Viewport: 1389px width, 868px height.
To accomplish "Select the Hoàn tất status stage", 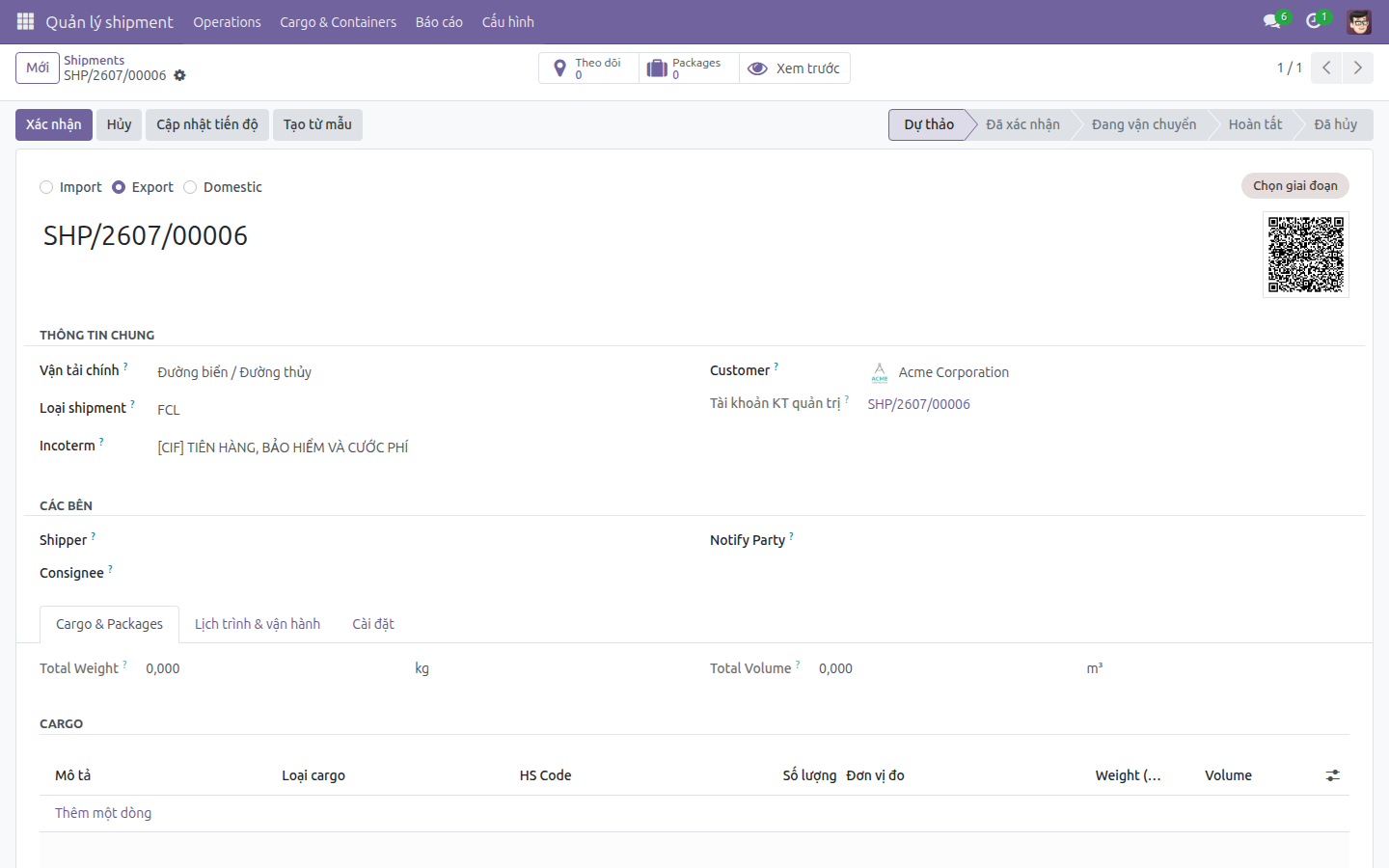I will 1255,124.
